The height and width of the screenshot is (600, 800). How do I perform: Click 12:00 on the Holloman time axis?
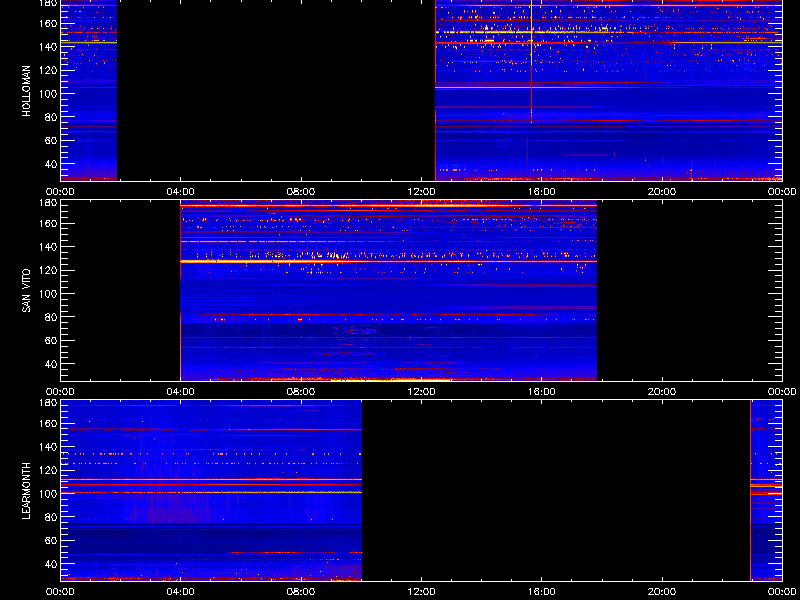421,192
